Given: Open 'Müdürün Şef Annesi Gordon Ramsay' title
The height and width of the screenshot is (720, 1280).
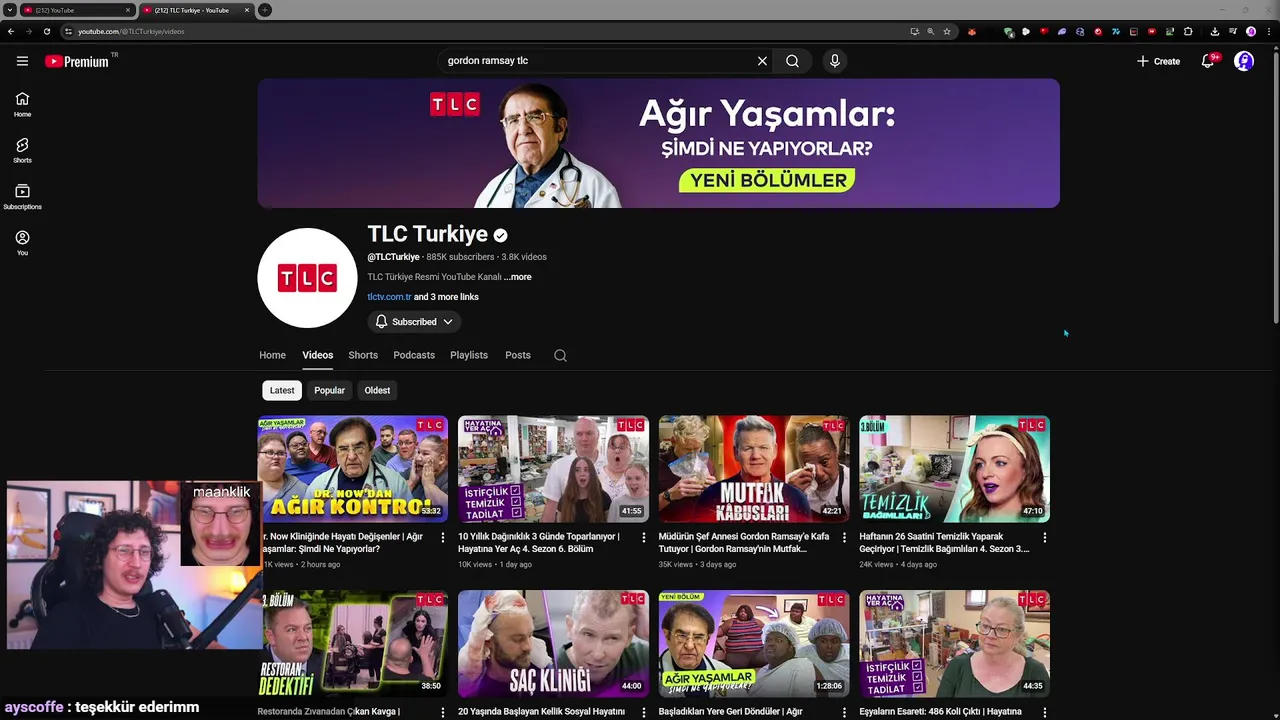Looking at the screenshot, I should pos(744,543).
